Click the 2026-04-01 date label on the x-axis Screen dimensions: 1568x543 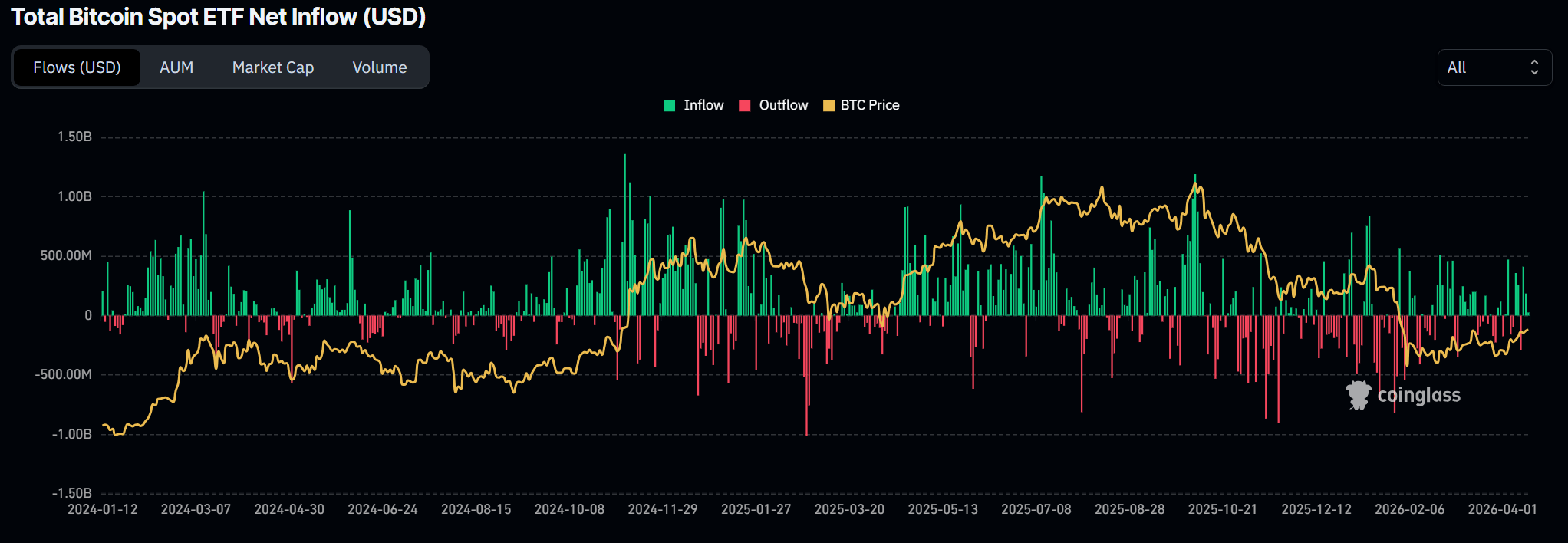tap(1502, 509)
